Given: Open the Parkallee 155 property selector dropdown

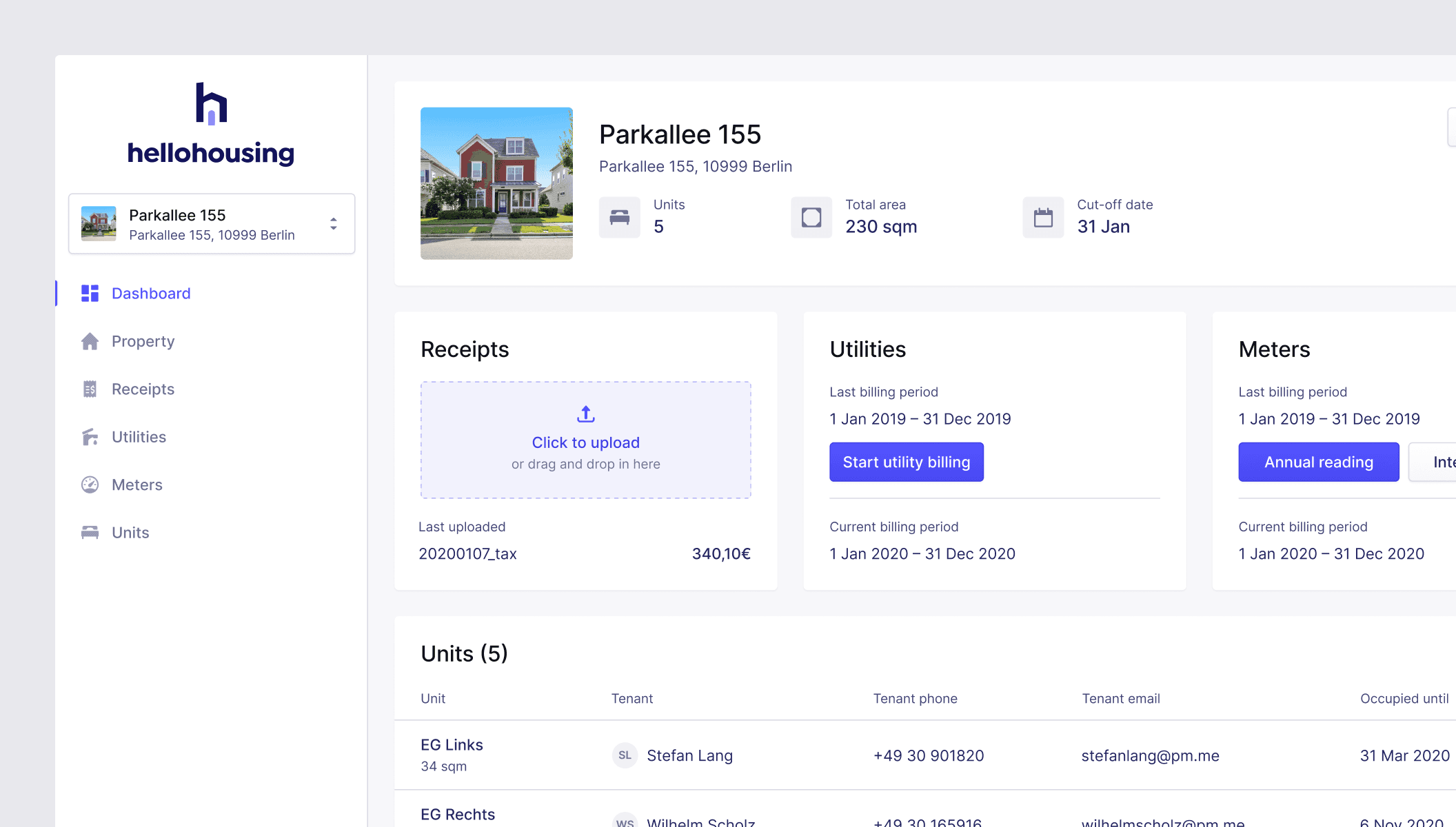Looking at the screenshot, I should click(x=211, y=224).
